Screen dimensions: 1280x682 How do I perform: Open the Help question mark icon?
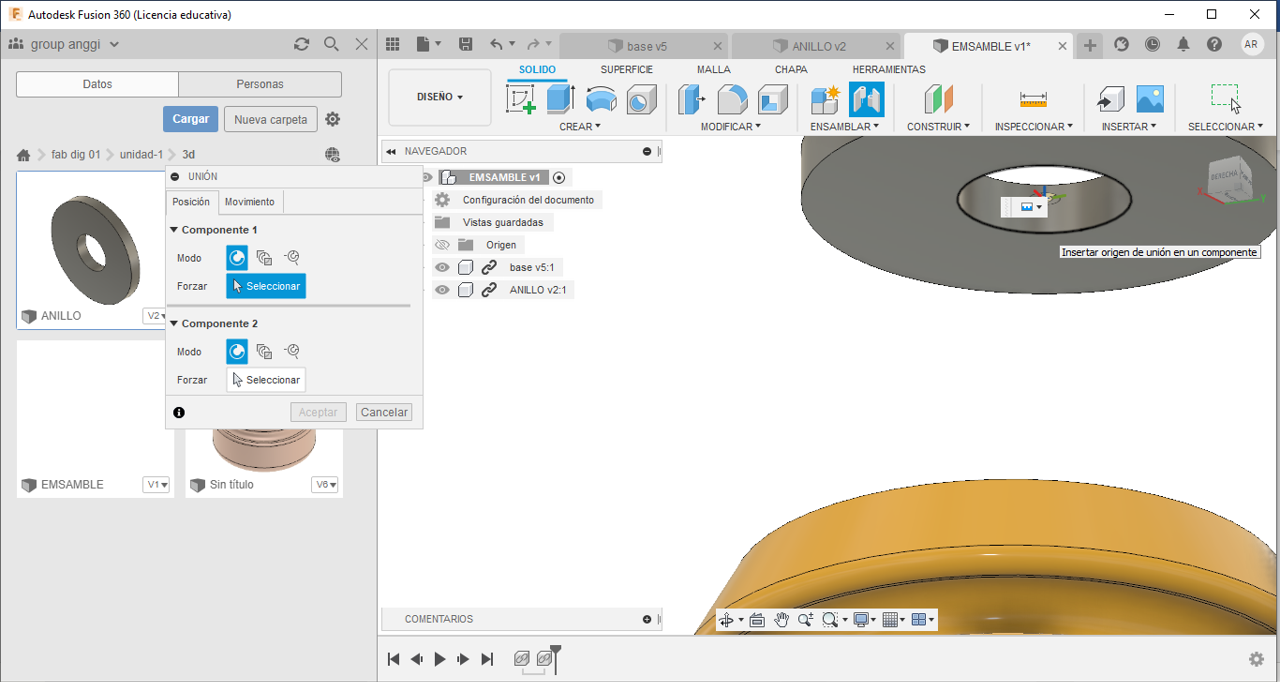1214,44
